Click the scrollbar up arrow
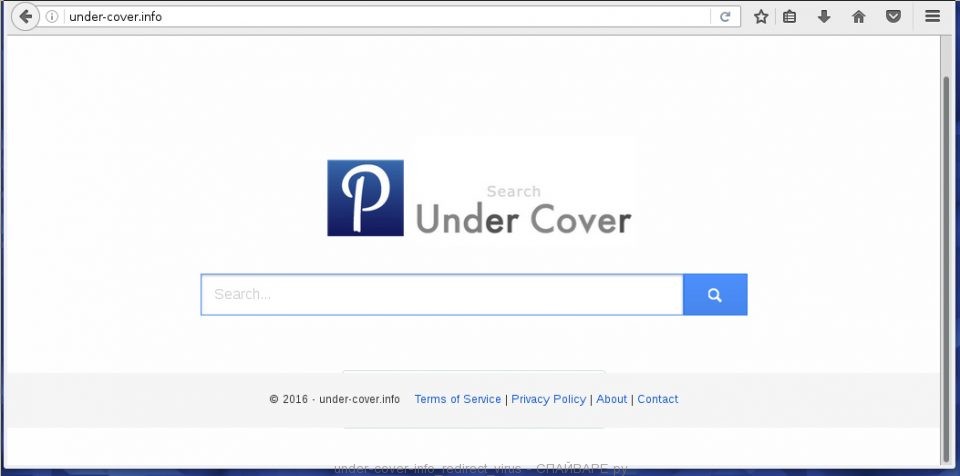This screenshot has width=960, height=476. (x=946, y=47)
